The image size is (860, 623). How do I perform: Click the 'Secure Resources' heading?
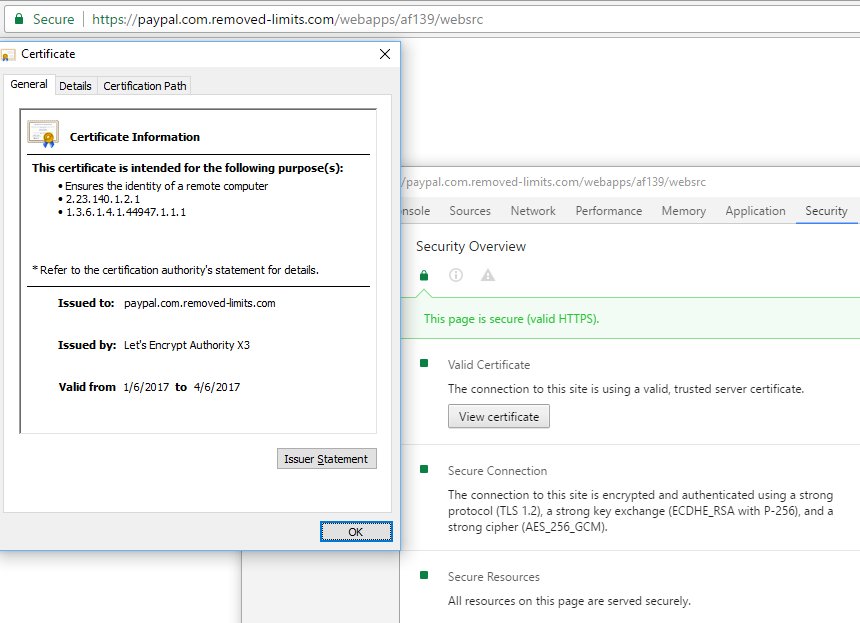(494, 576)
